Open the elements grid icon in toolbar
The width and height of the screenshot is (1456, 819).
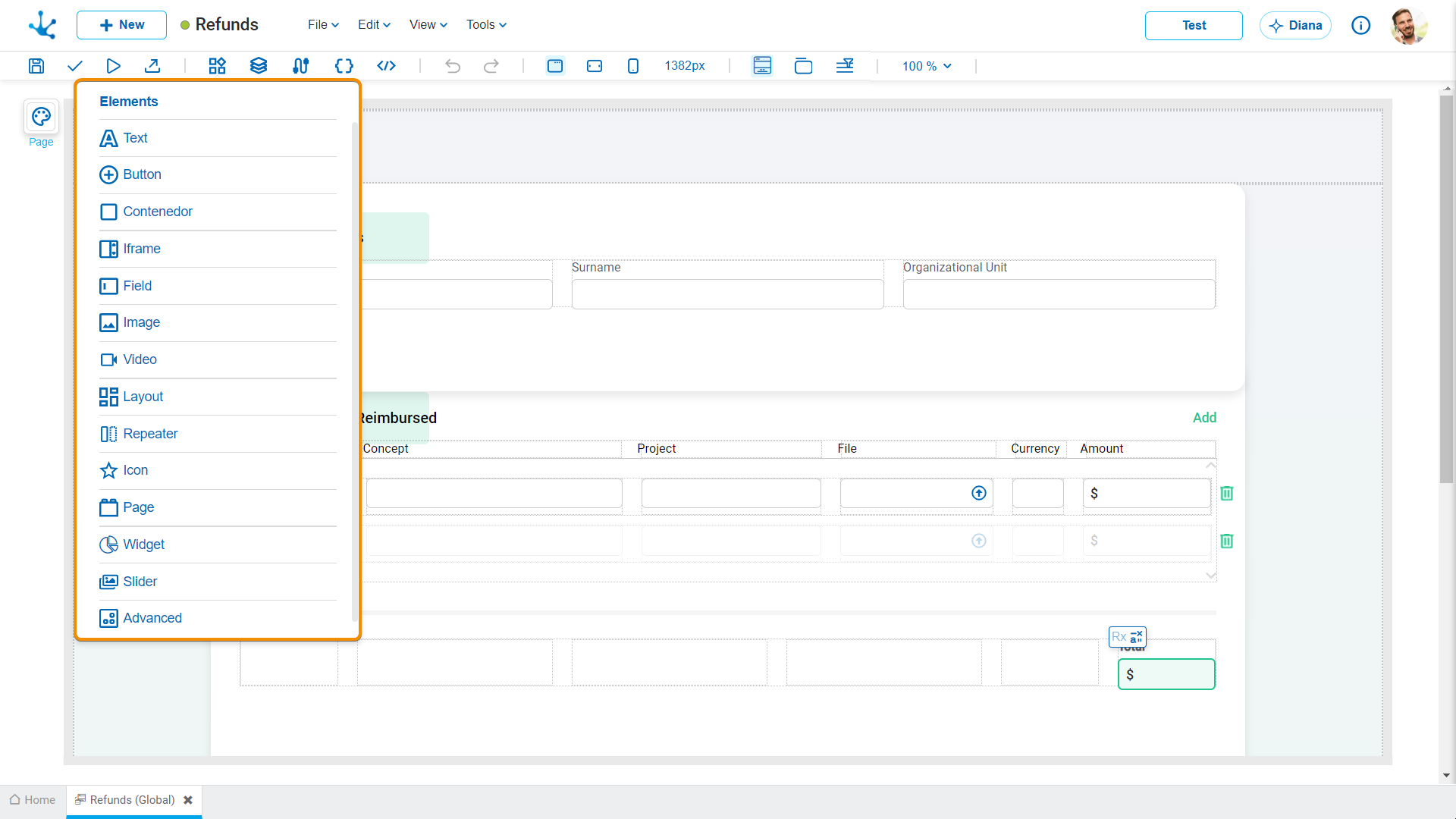click(218, 66)
